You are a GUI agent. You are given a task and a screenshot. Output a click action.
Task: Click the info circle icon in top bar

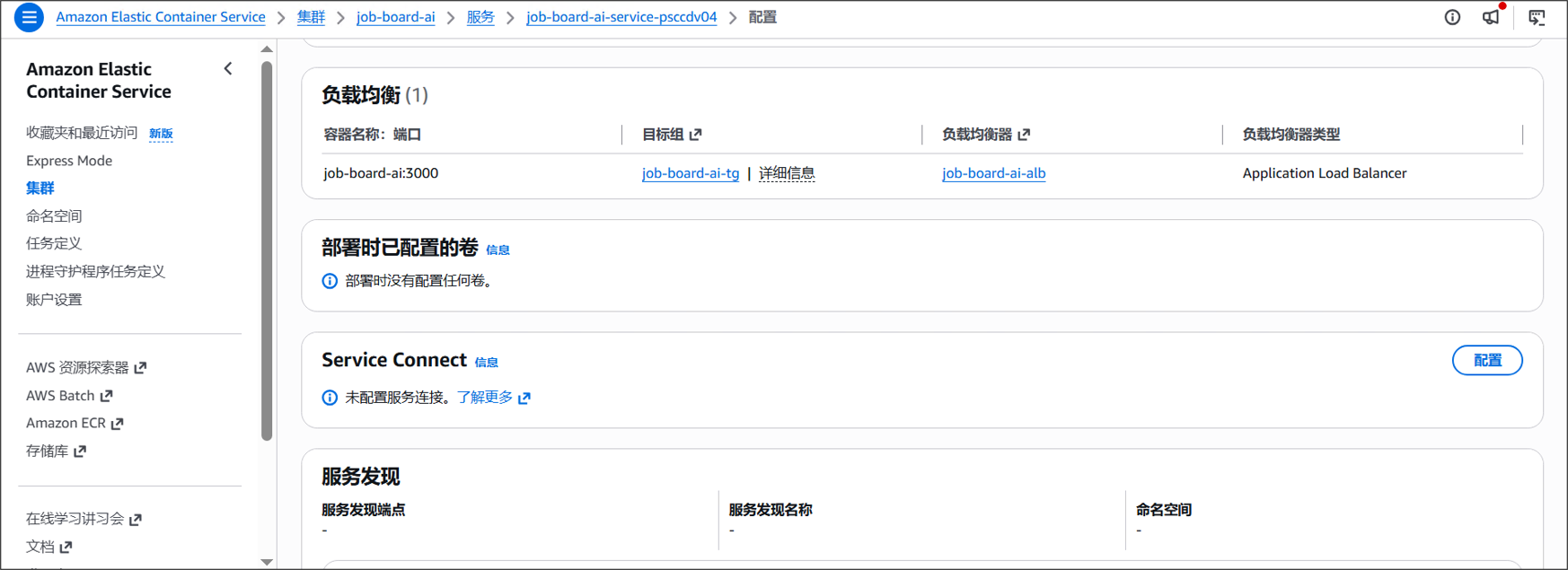pyautogui.click(x=1452, y=17)
